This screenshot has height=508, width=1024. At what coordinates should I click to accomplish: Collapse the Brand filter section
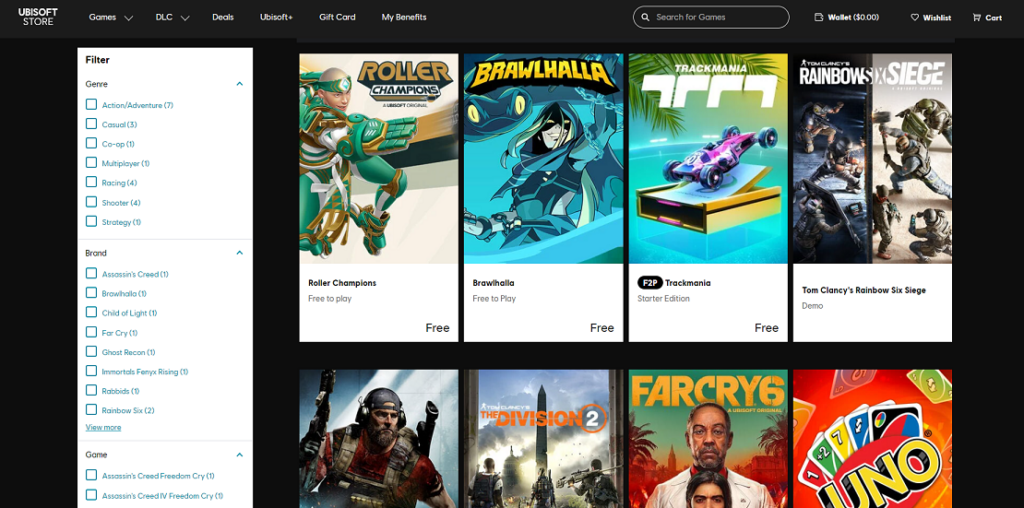pyautogui.click(x=240, y=253)
